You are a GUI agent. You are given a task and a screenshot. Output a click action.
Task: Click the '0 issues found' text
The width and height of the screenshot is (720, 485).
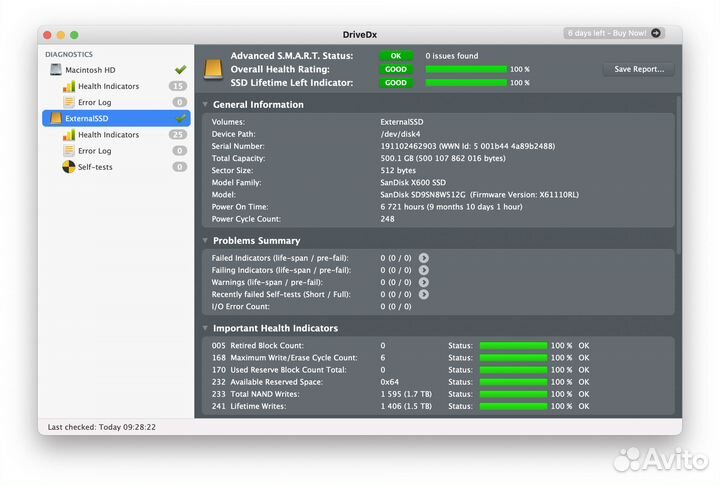click(x=452, y=56)
